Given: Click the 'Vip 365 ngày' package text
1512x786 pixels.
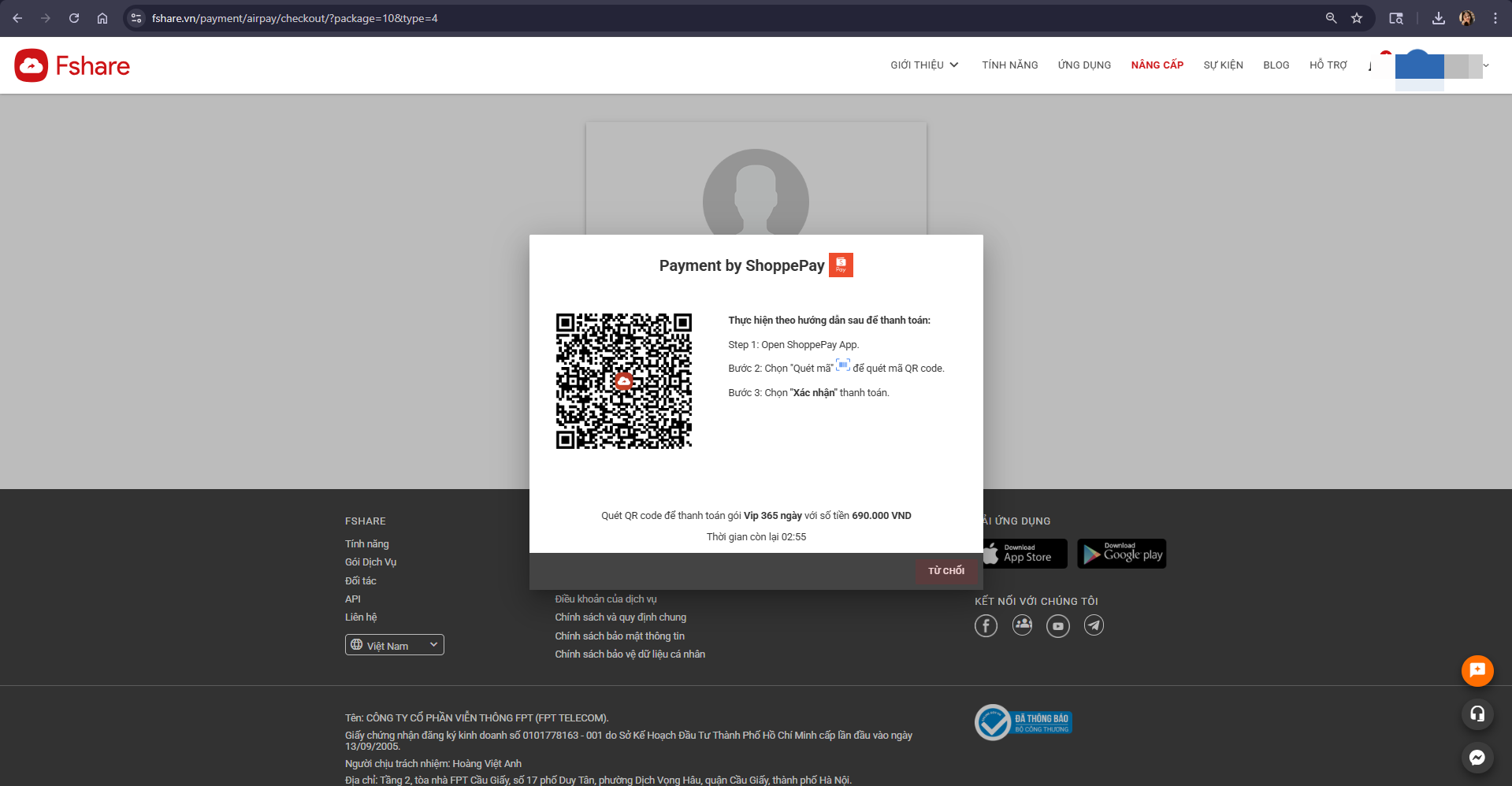Looking at the screenshot, I should [773, 516].
